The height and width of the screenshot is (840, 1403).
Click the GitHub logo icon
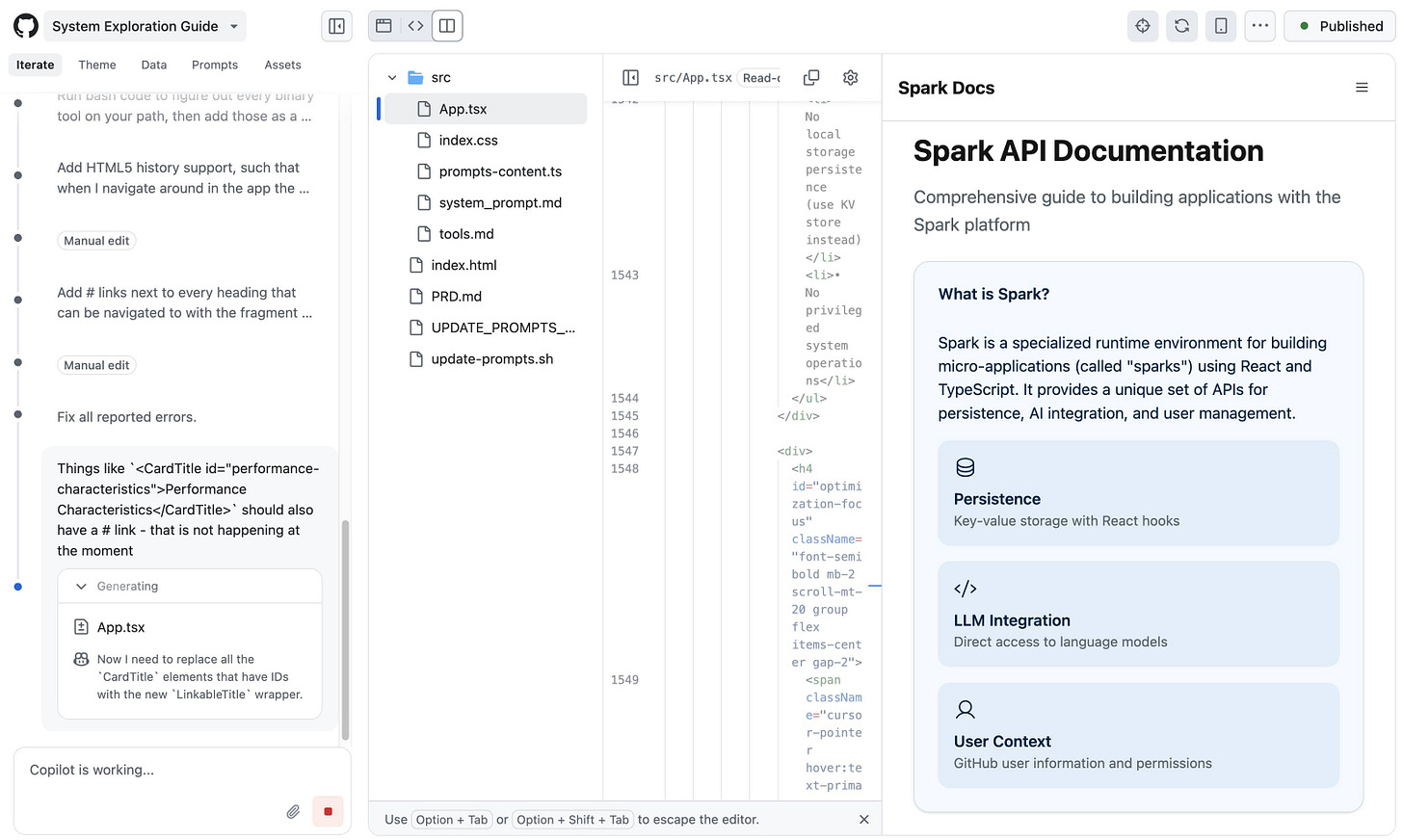[x=25, y=25]
